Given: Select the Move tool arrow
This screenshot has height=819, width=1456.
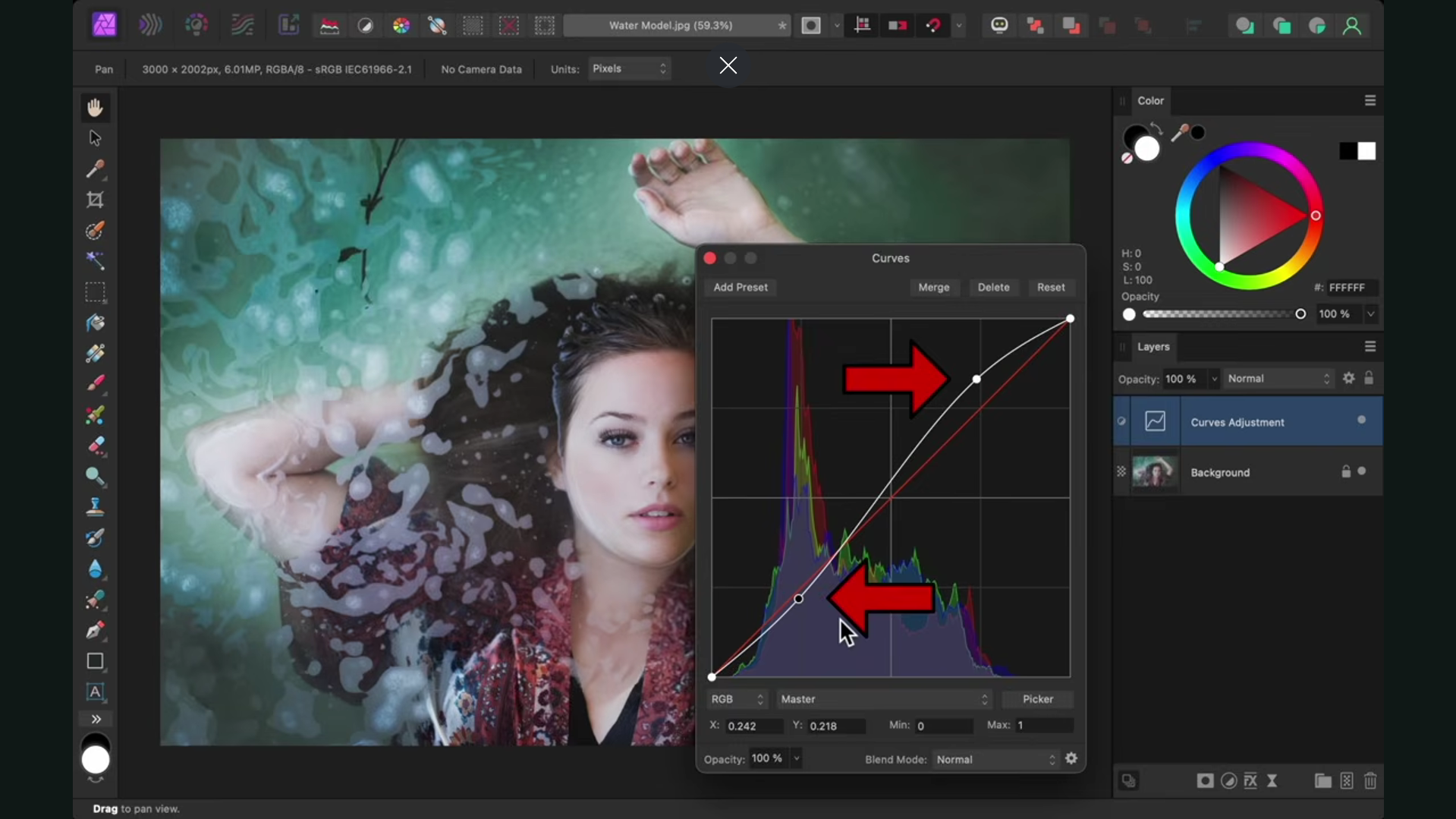Looking at the screenshot, I should point(95,138).
